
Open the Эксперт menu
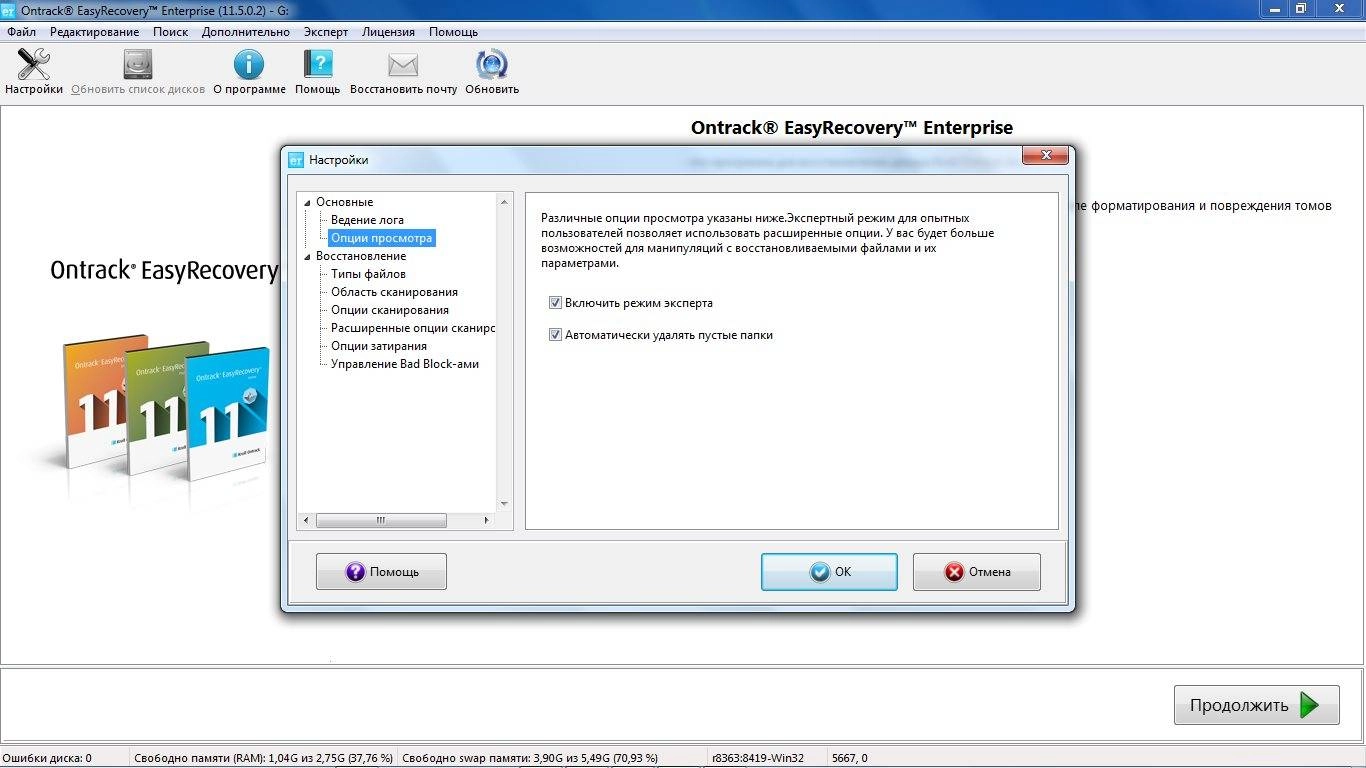click(x=326, y=32)
